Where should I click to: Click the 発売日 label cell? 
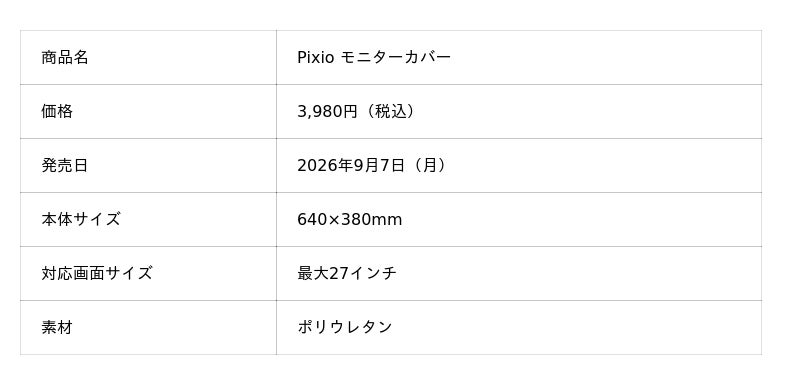tap(148, 166)
